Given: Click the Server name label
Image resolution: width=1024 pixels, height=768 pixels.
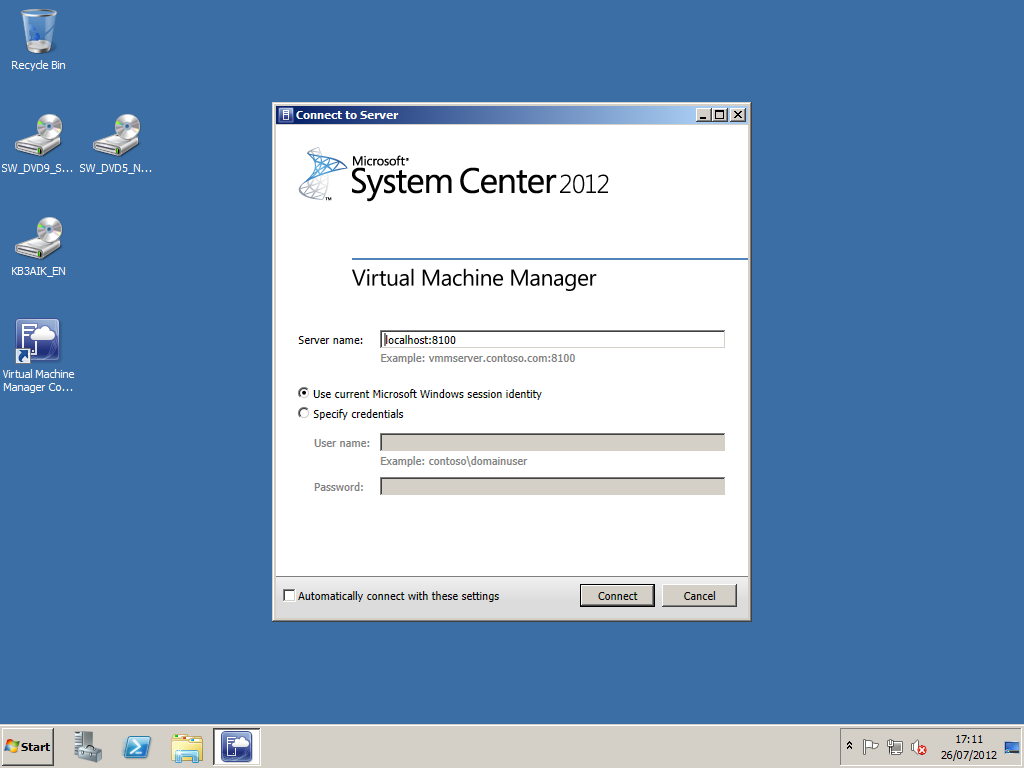Looking at the screenshot, I should (x=330, y=340).
